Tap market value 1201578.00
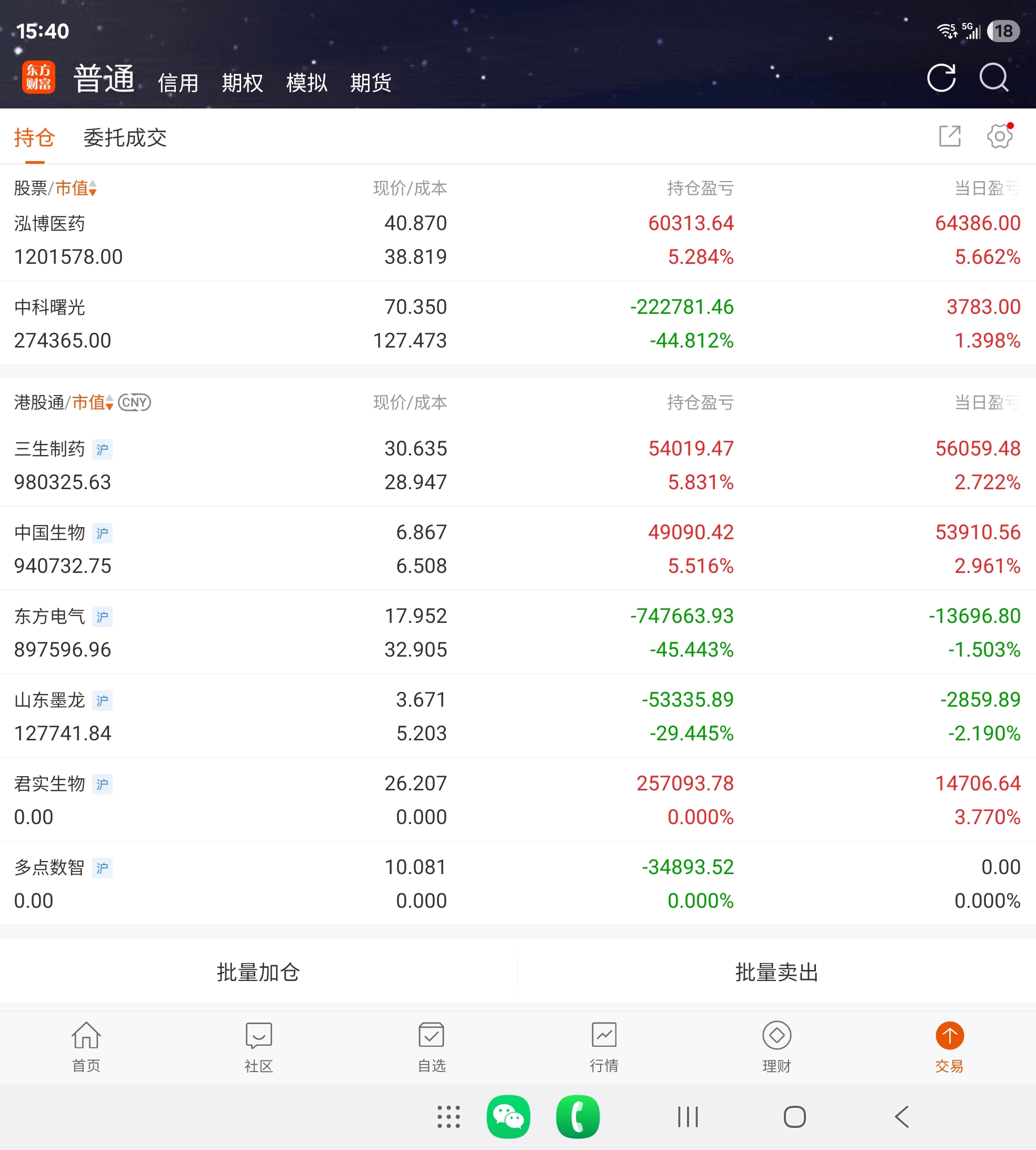 click(x=68, y=257)
